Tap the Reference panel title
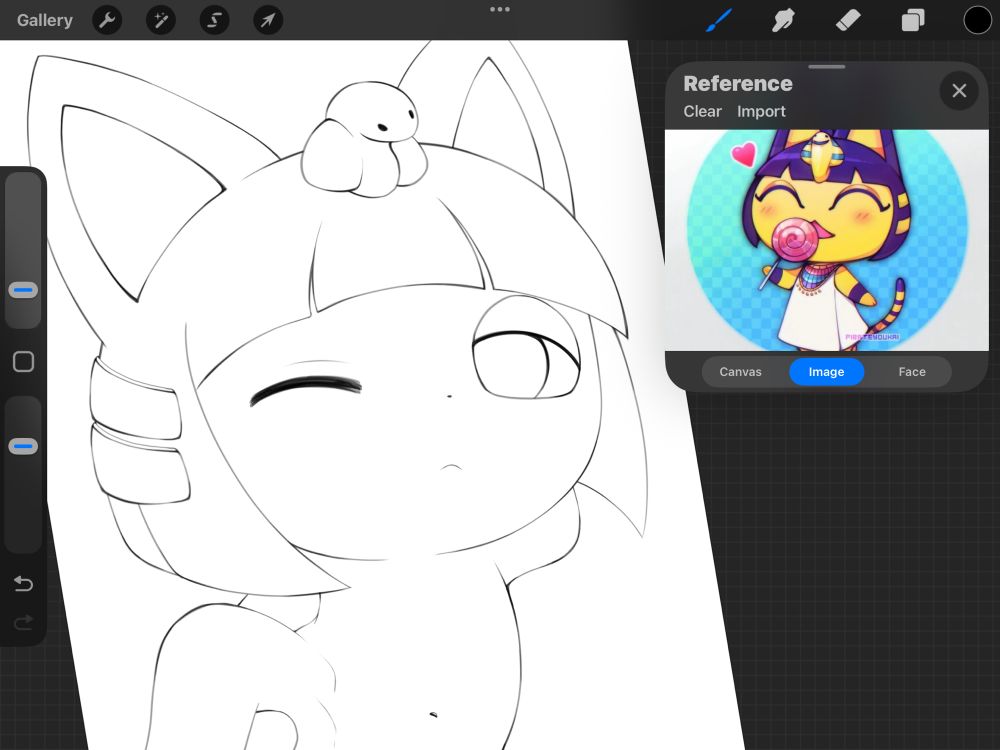Viewport: 1000px width, 750px height. click(x=738, y=84)
